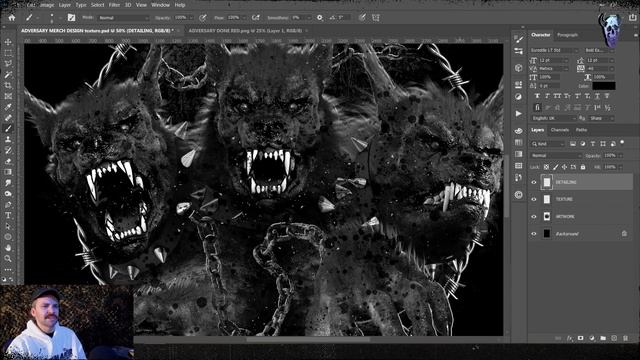Select the Gradient tool
The height and width of the screenshot is (360, 640).
[8, 172]
